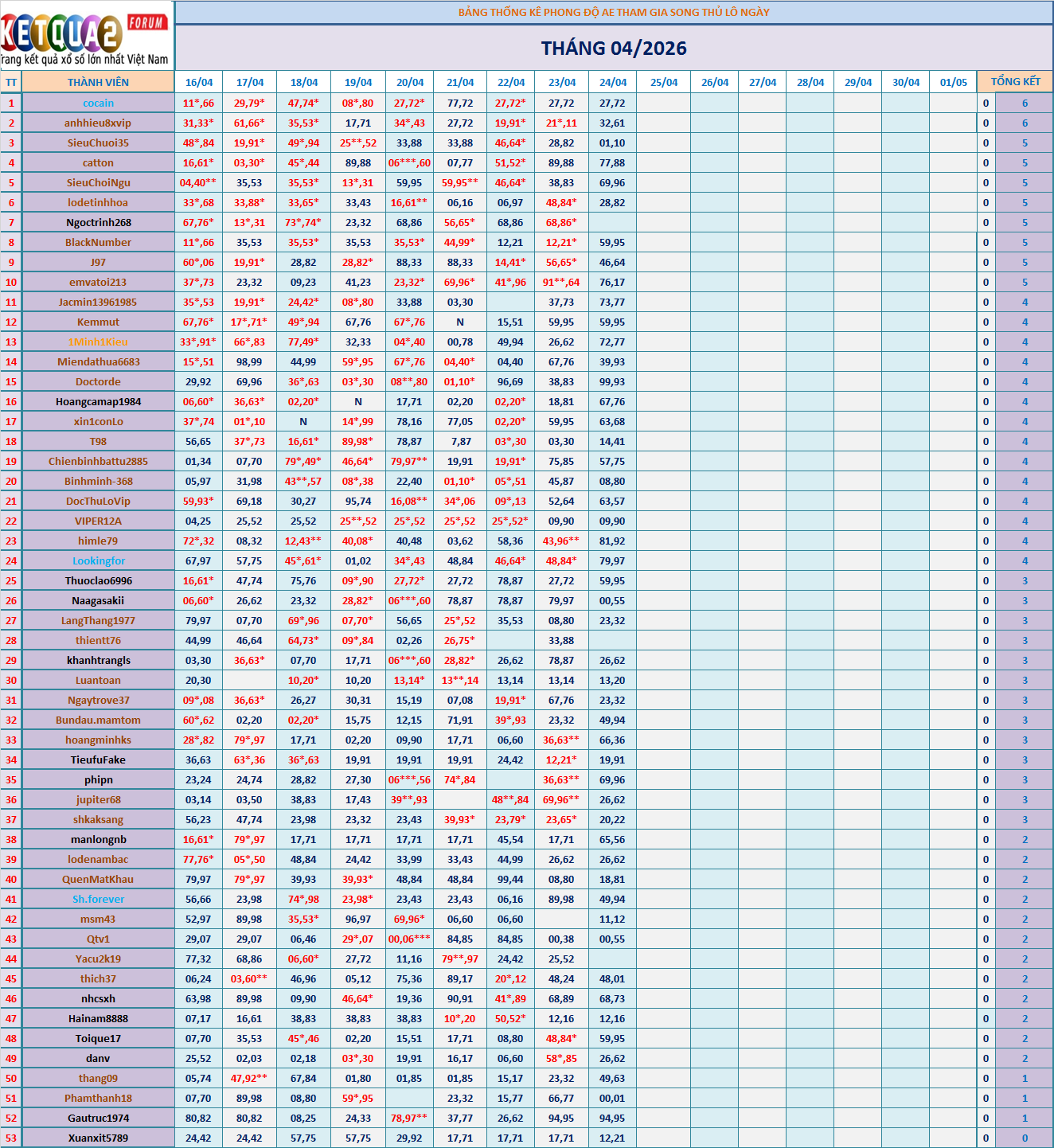The width and height of the screenshot is (1054, 1148).
Task: Click the 01/05 date header
Action: [x=954, y=82]
